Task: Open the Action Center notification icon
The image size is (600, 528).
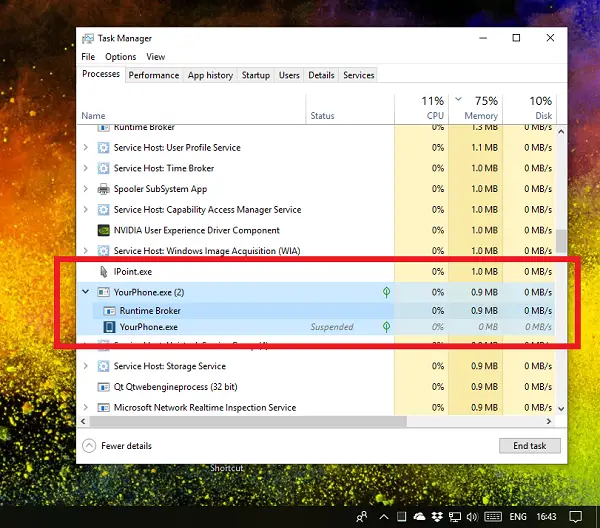Action: click(576, 517)
